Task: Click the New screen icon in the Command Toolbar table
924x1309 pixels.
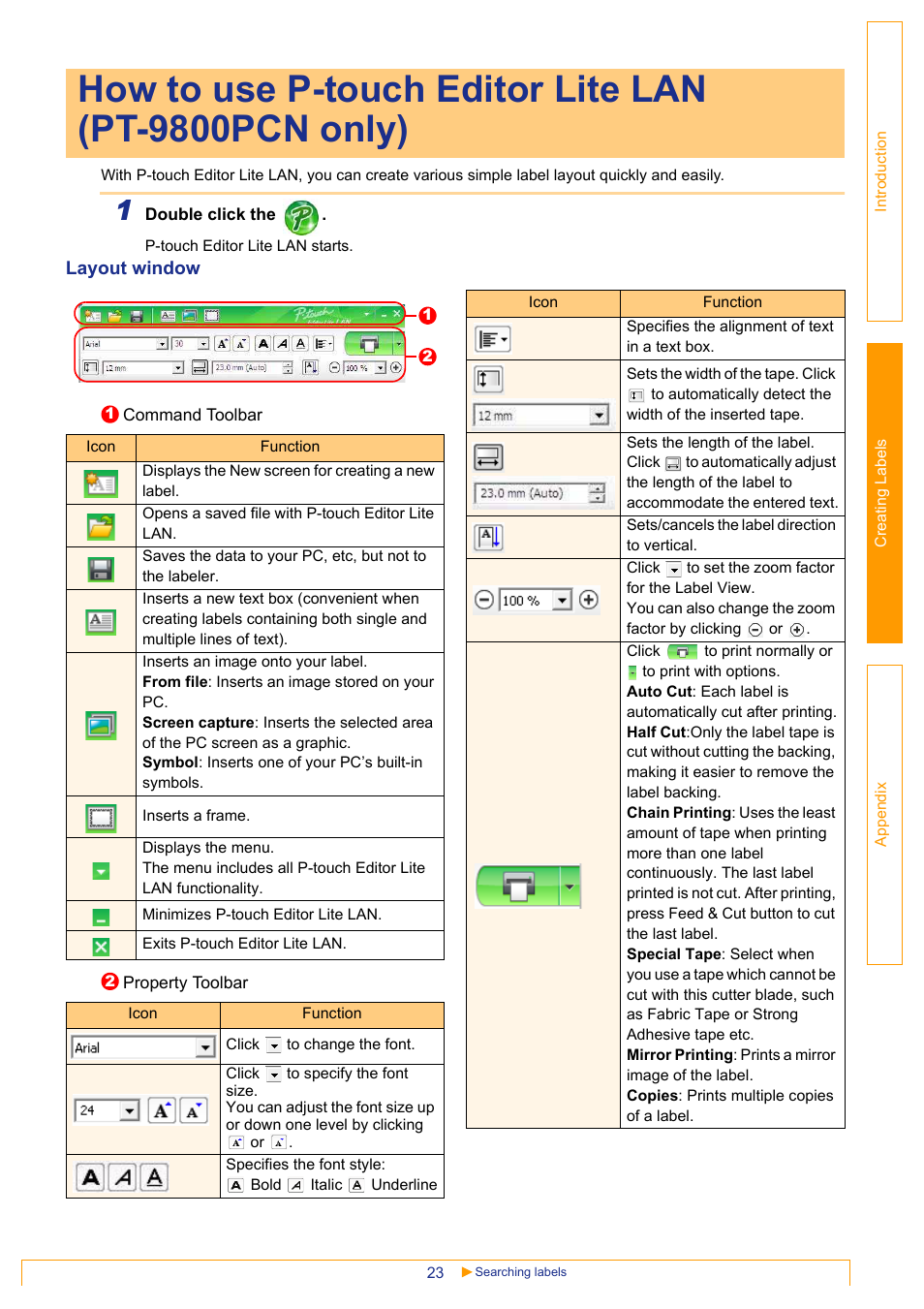Action: [x=101, y=483]
